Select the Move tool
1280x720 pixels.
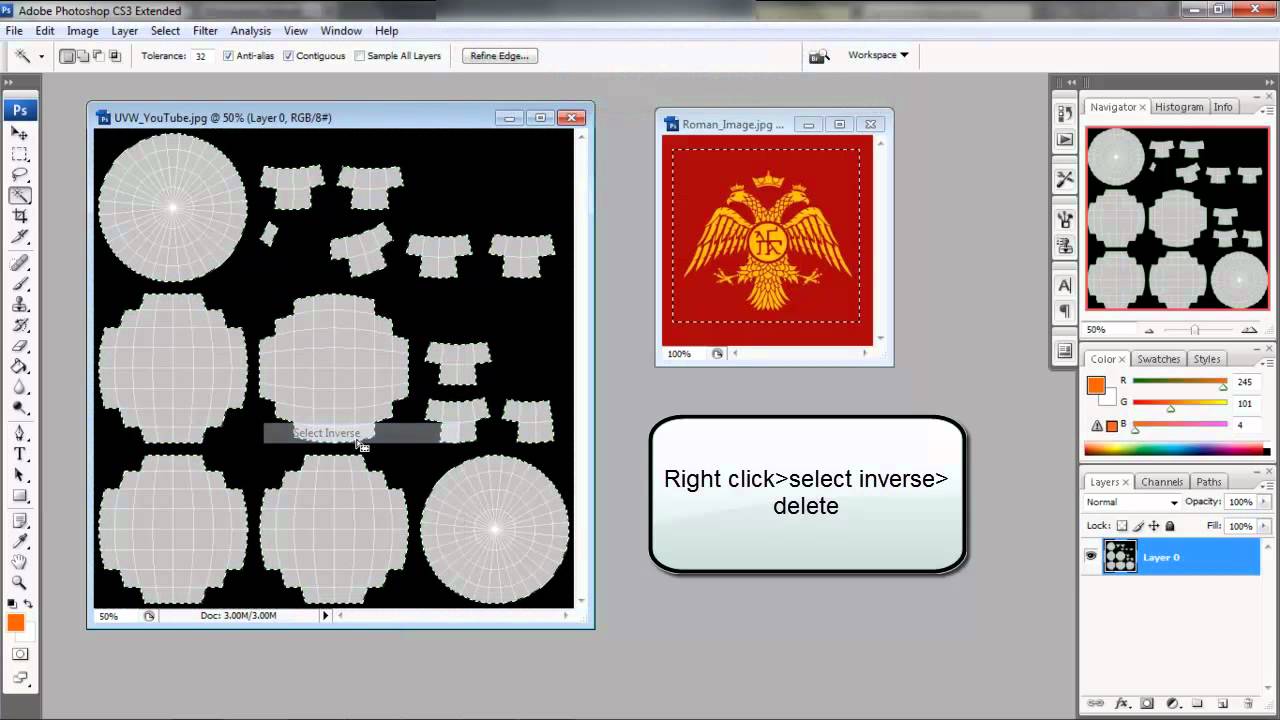tap(20, 133)
